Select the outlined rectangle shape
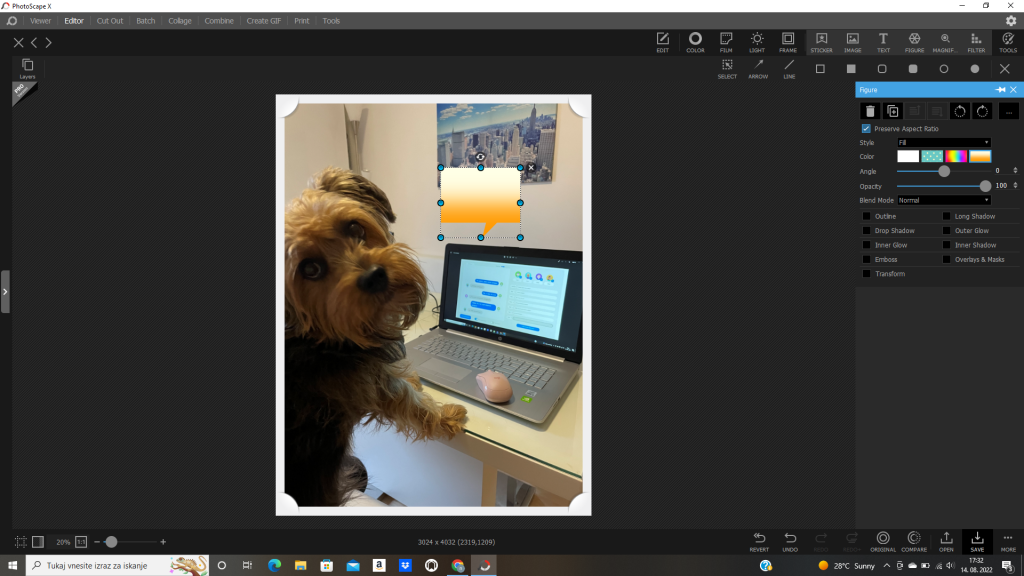This screenshot has height=576, width=1024. (820, 69)
